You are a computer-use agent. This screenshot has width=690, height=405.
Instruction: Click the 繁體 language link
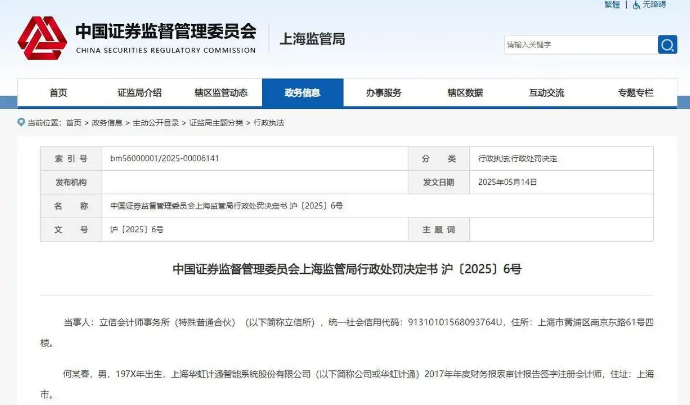(612, 5)
